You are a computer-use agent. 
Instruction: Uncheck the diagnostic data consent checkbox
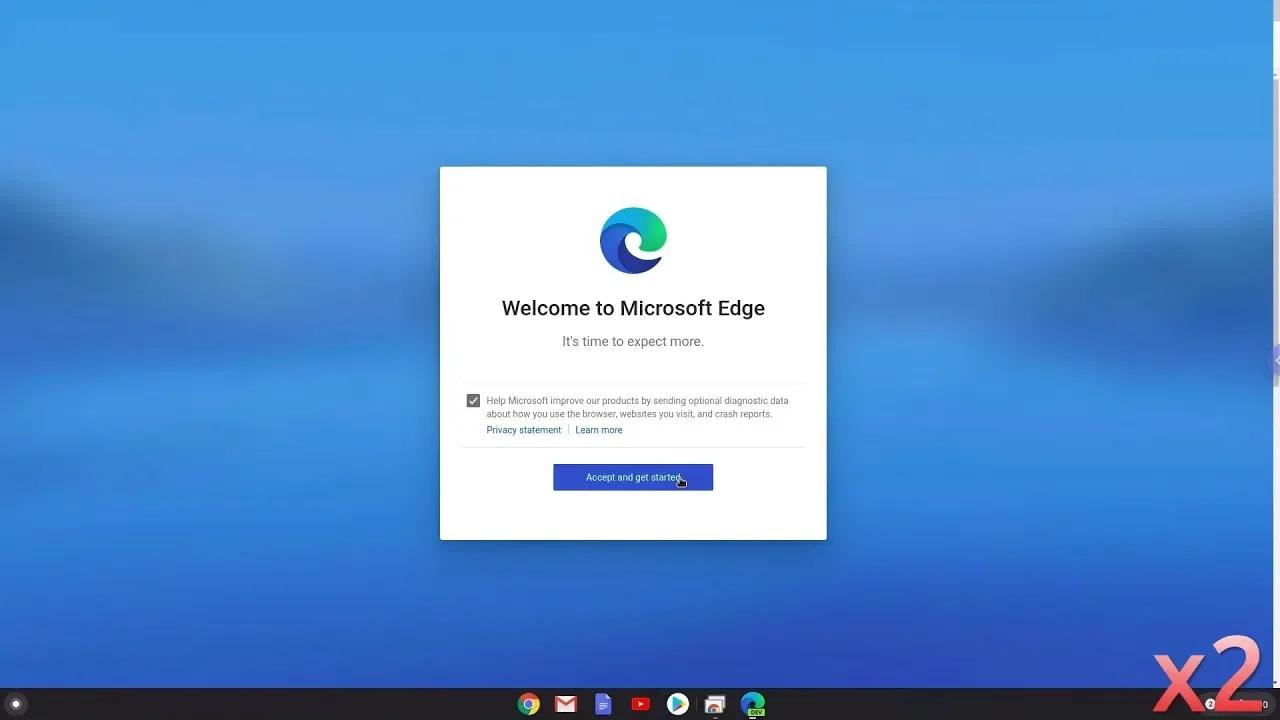click(x=472, y=400)
